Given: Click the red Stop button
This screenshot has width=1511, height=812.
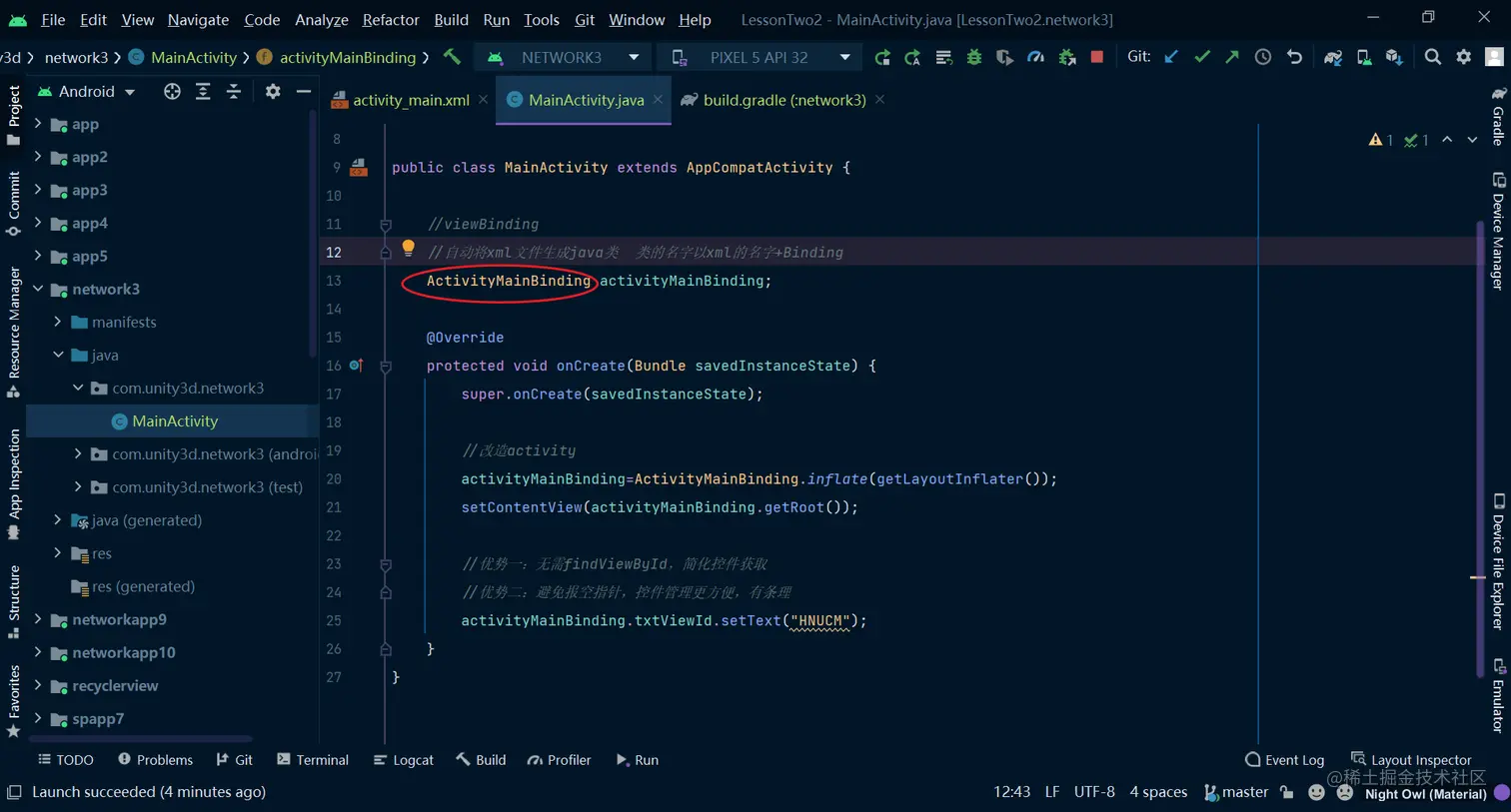Looking at the screenshot, I should click(1097, 57).
